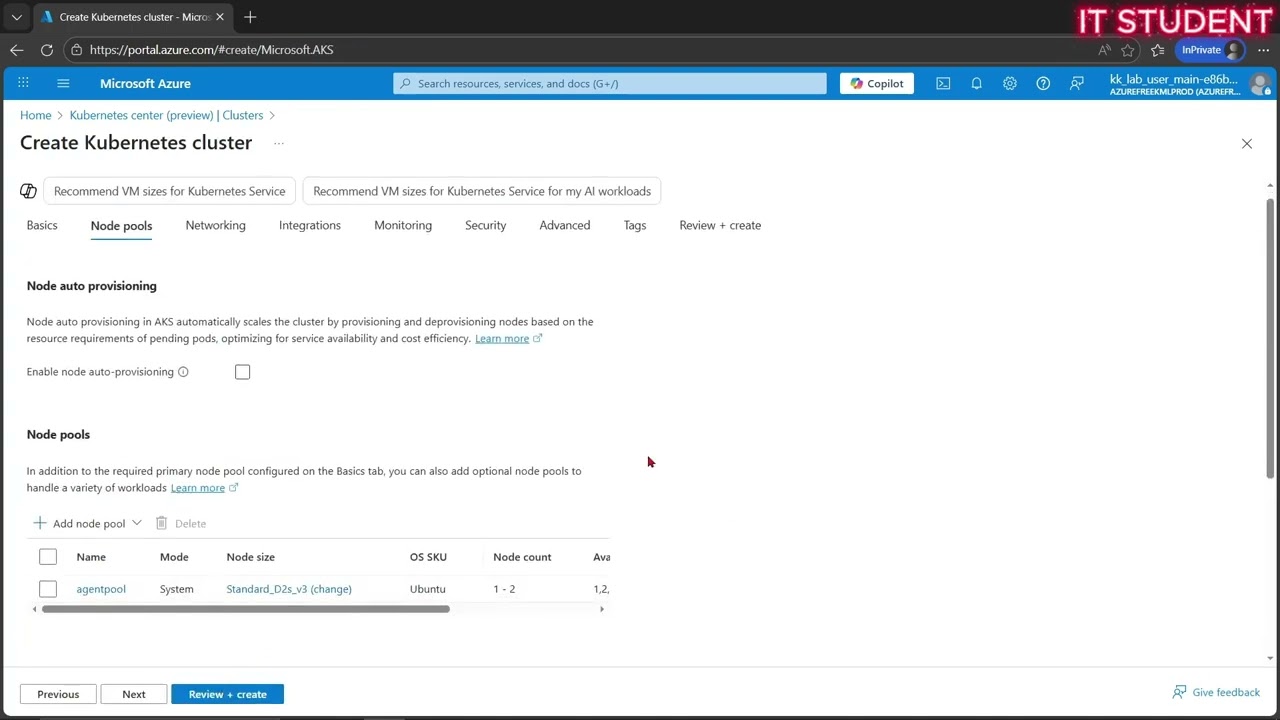Open the Advanced tab

click(x=565, y=225)
